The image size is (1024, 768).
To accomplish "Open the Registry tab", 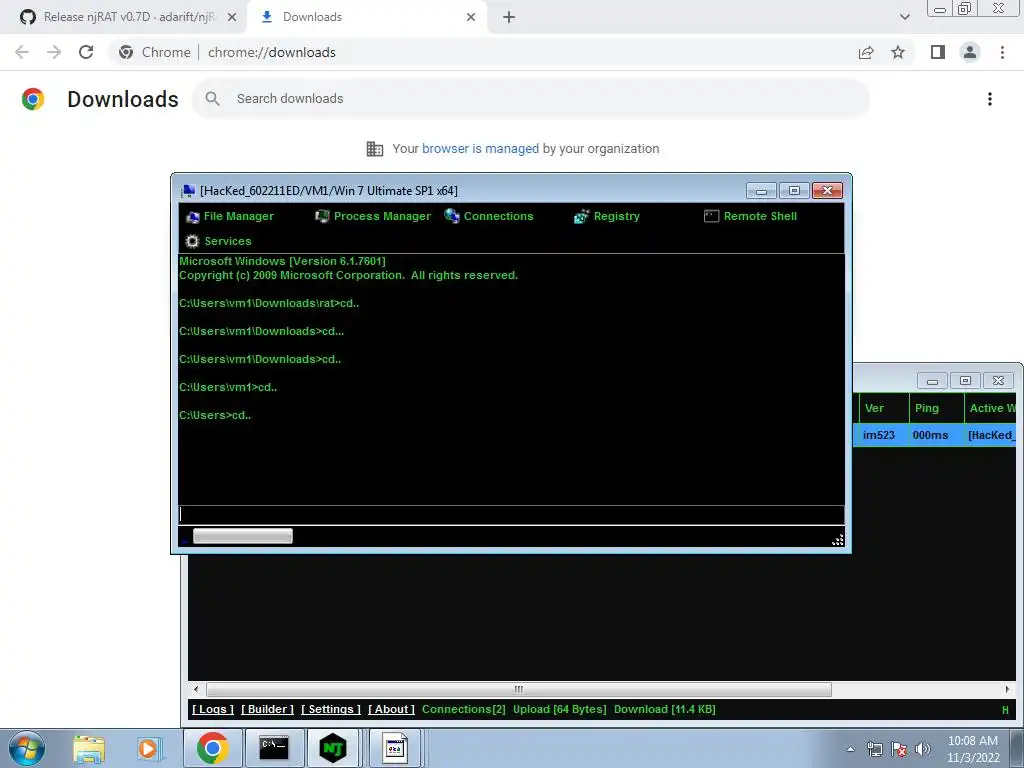I will coord(607,216).
